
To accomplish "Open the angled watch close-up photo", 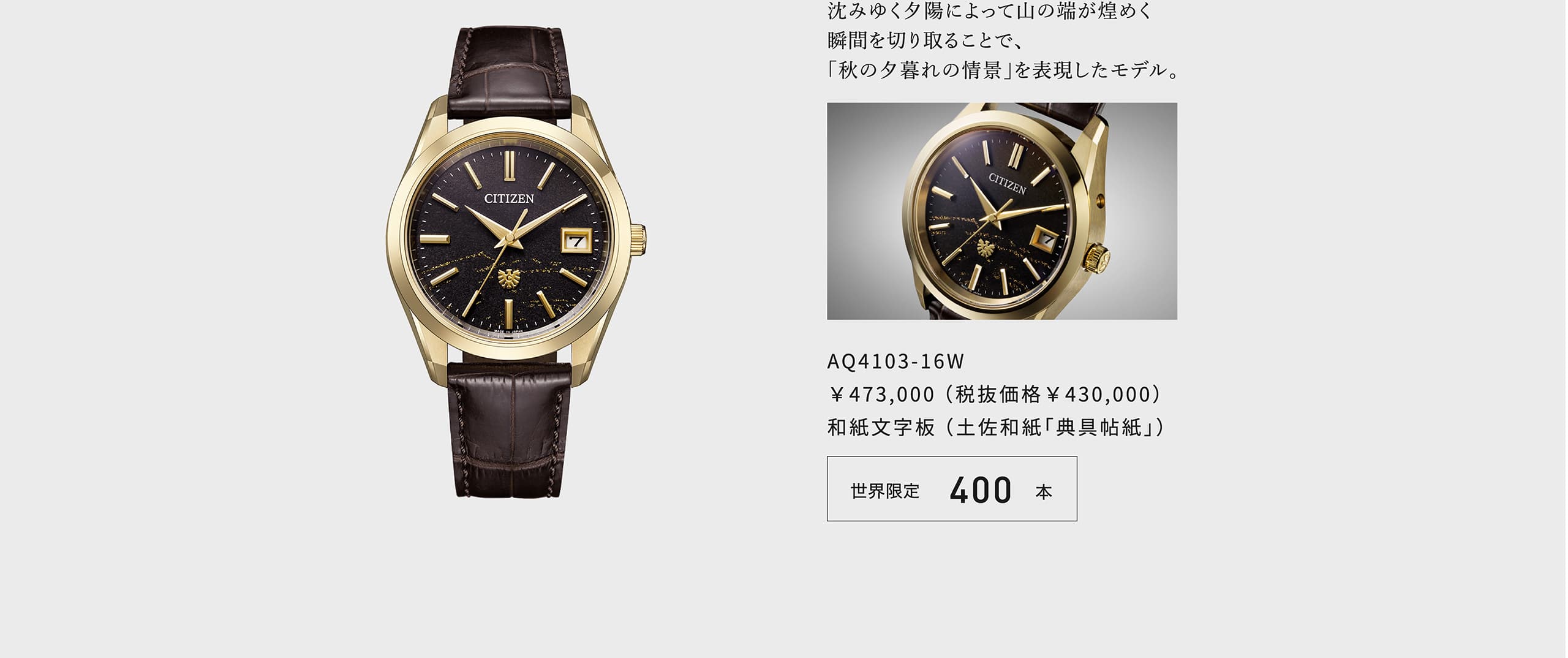I will [1001, 211].
